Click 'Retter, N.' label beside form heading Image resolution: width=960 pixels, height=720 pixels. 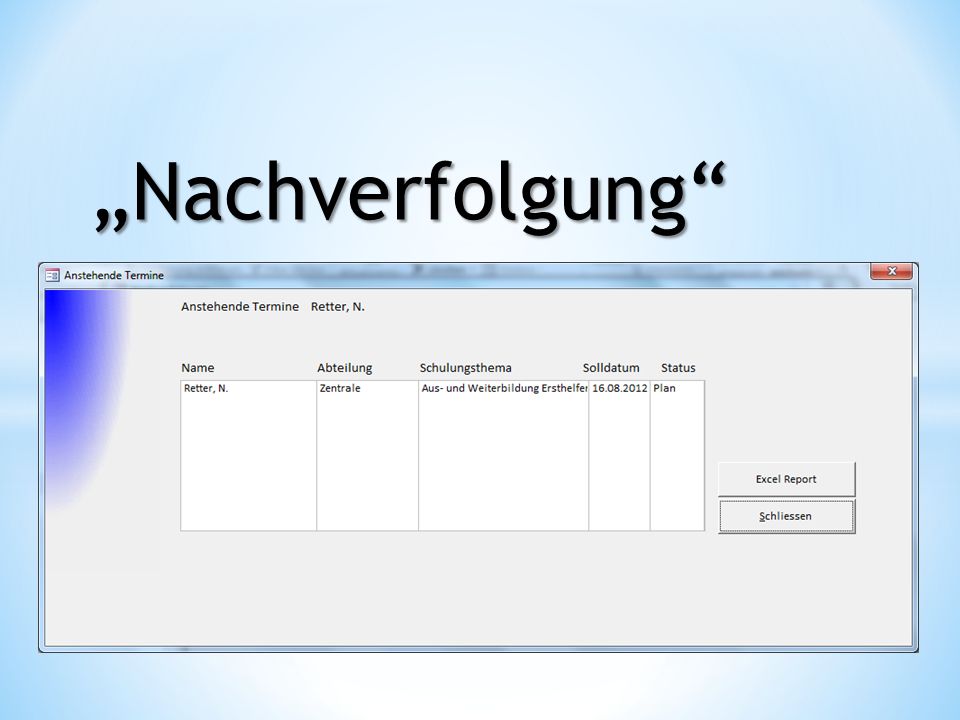point(337,307)
